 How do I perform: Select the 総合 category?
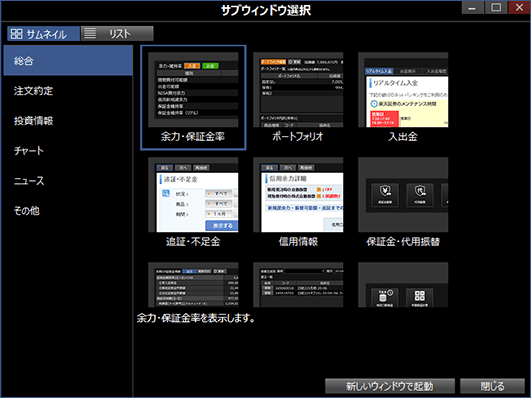pos(68,61)
